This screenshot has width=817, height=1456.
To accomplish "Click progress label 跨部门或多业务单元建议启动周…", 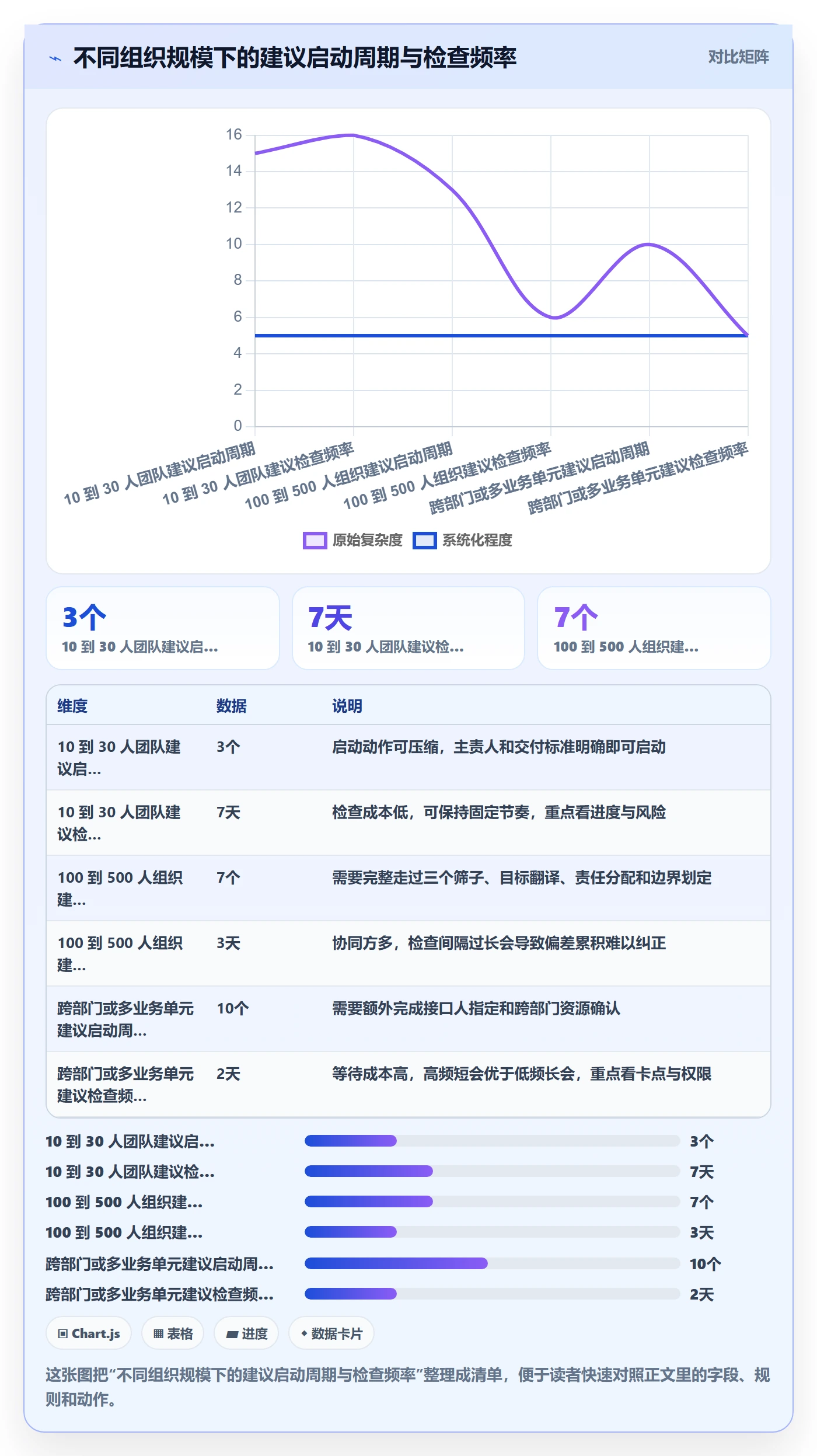I will (x=159, y=1264).
